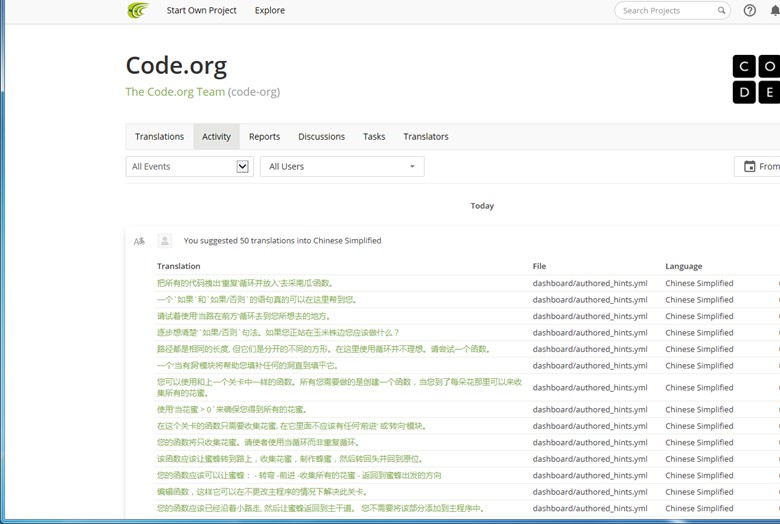
Task: Click the Language column header
Action: pos(683,266)
